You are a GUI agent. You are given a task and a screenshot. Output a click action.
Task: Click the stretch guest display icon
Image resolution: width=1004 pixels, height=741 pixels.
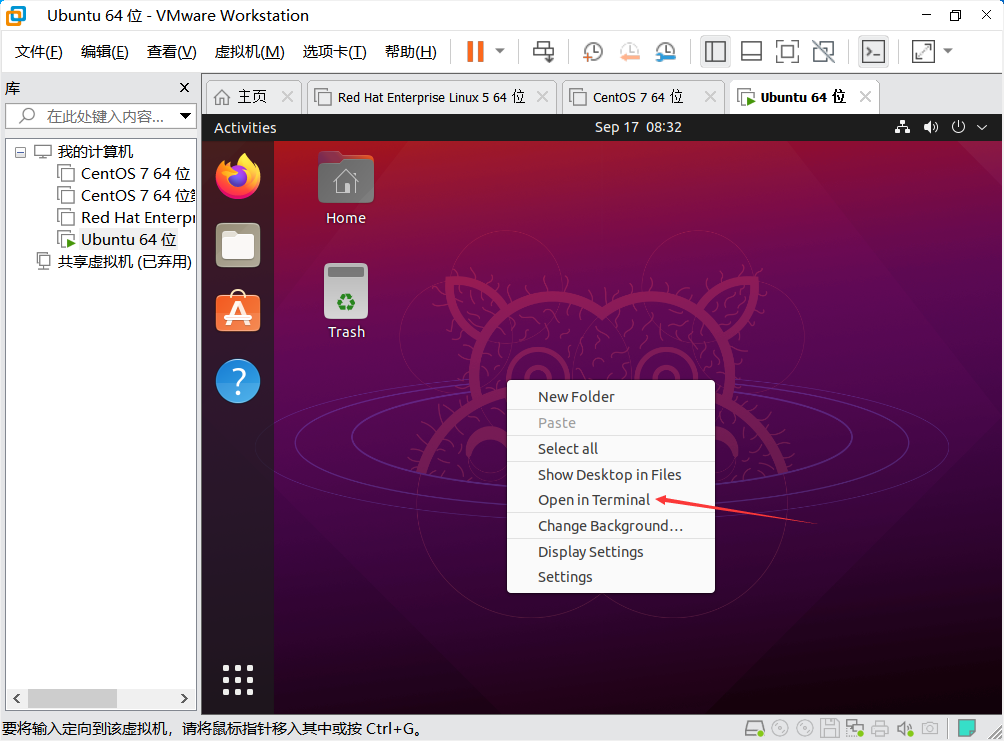(x=923, y=51)
